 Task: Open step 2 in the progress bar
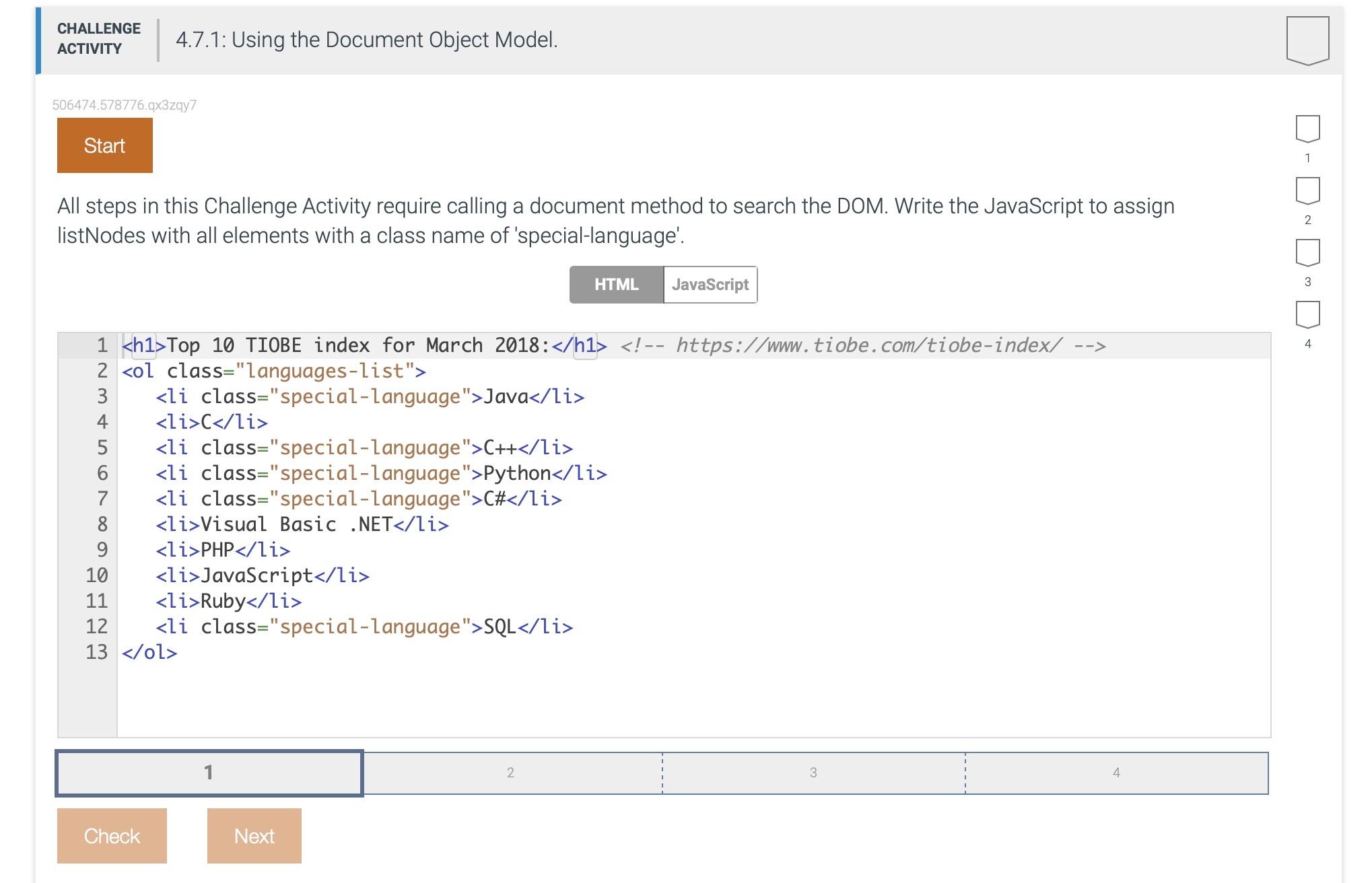point(510,773)
